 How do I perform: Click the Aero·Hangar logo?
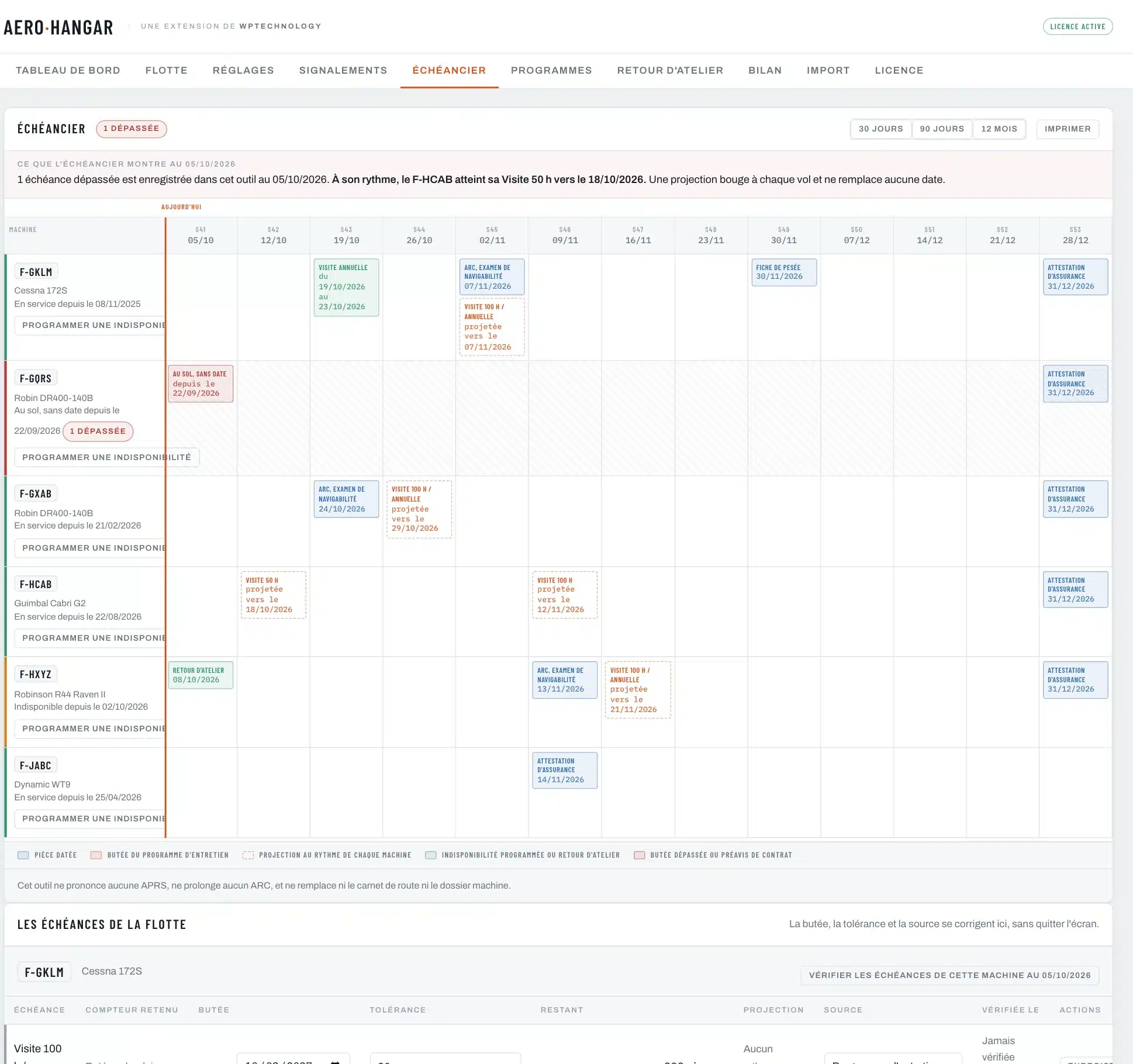point(58,27)
